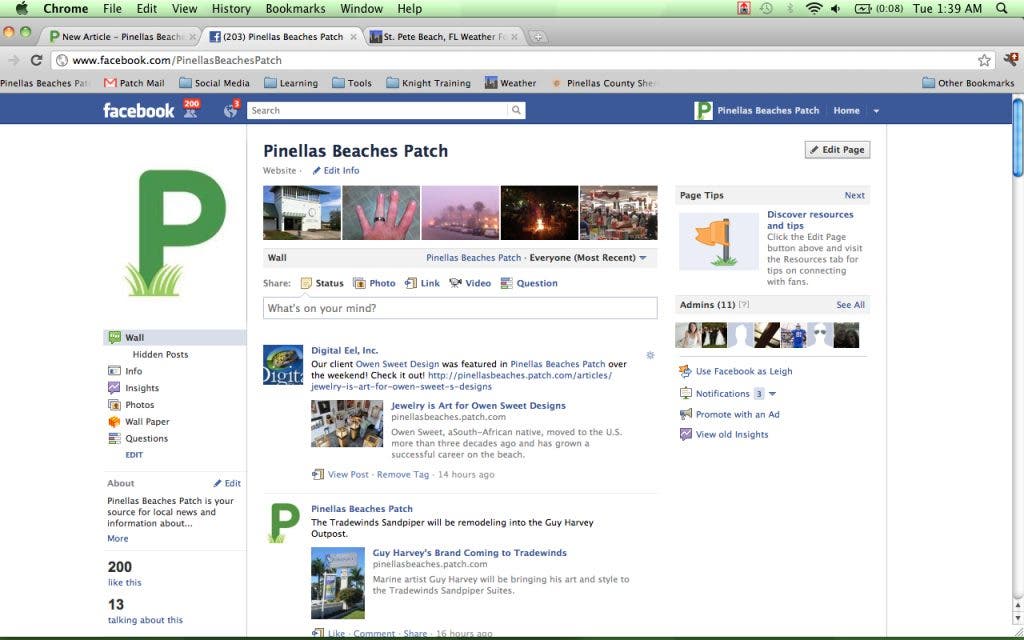The height and width of the screenshot is (640, 1024).
Task: Open Tools bookmarks folder
Action: [x=351, y=83]
